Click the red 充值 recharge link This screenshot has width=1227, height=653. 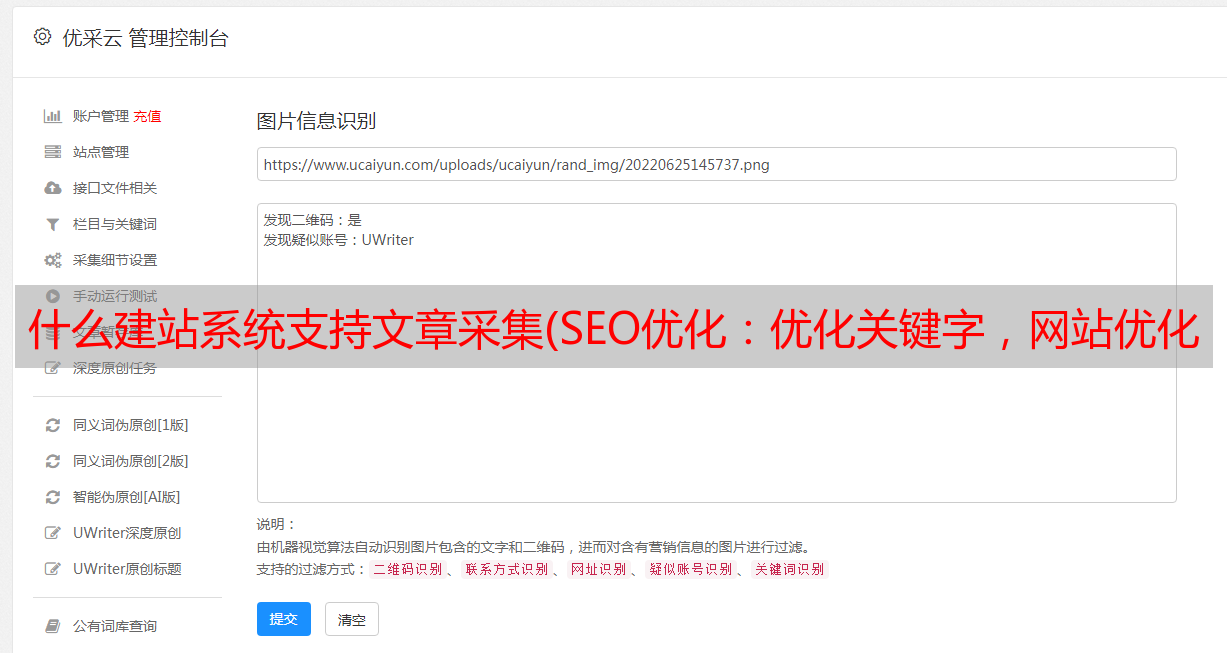[x=147, y=116]
